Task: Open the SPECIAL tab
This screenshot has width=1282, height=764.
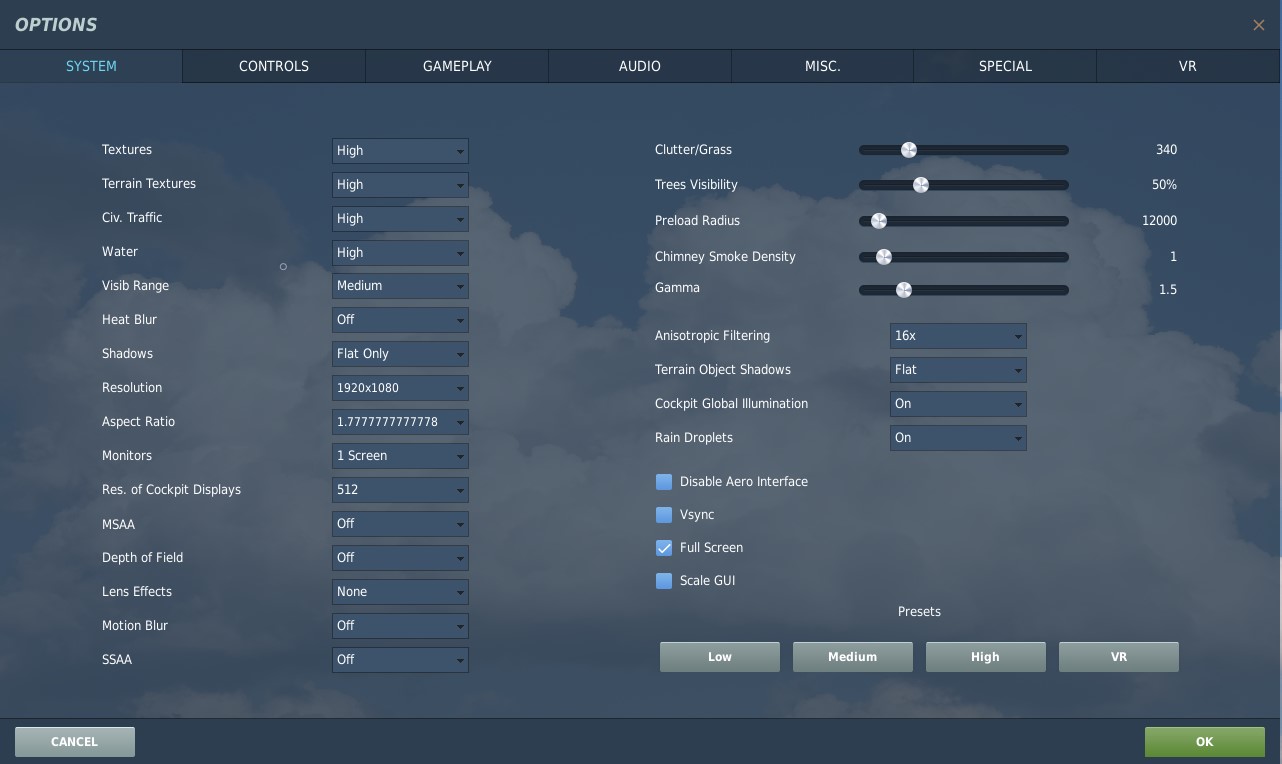Action: (1005, 66)
